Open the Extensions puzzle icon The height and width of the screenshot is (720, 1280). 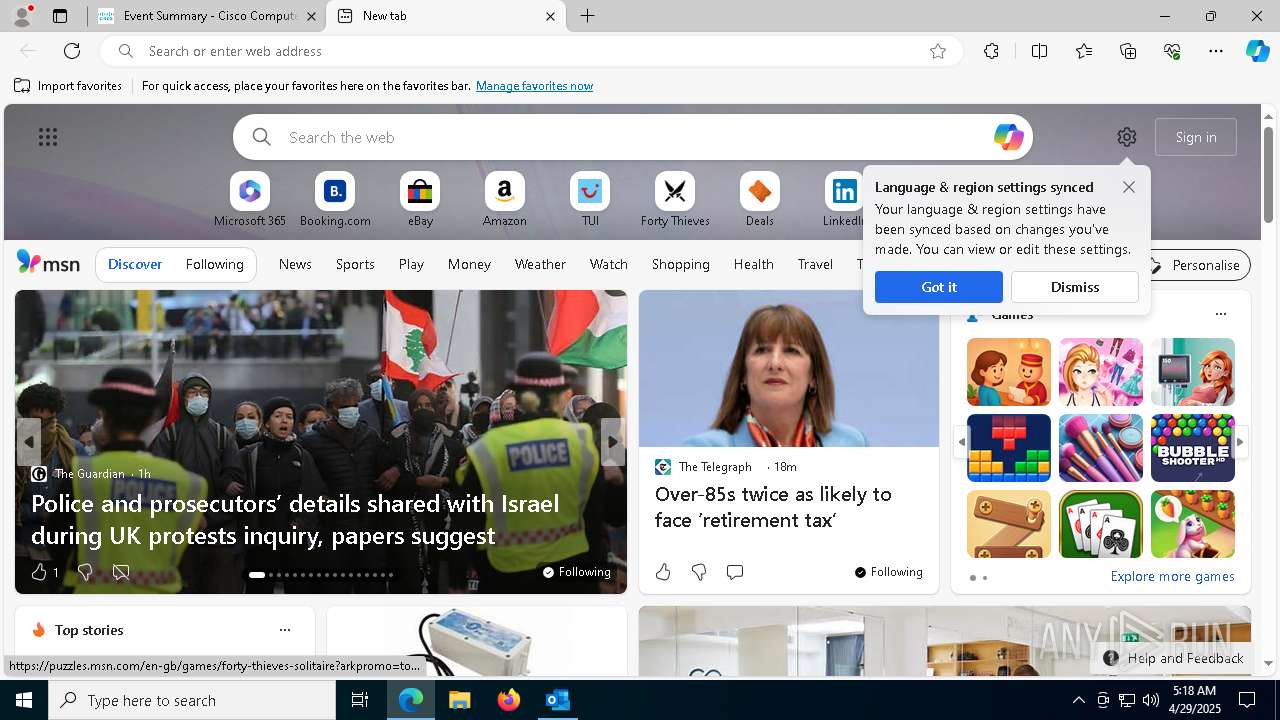(x=991, y=51)
